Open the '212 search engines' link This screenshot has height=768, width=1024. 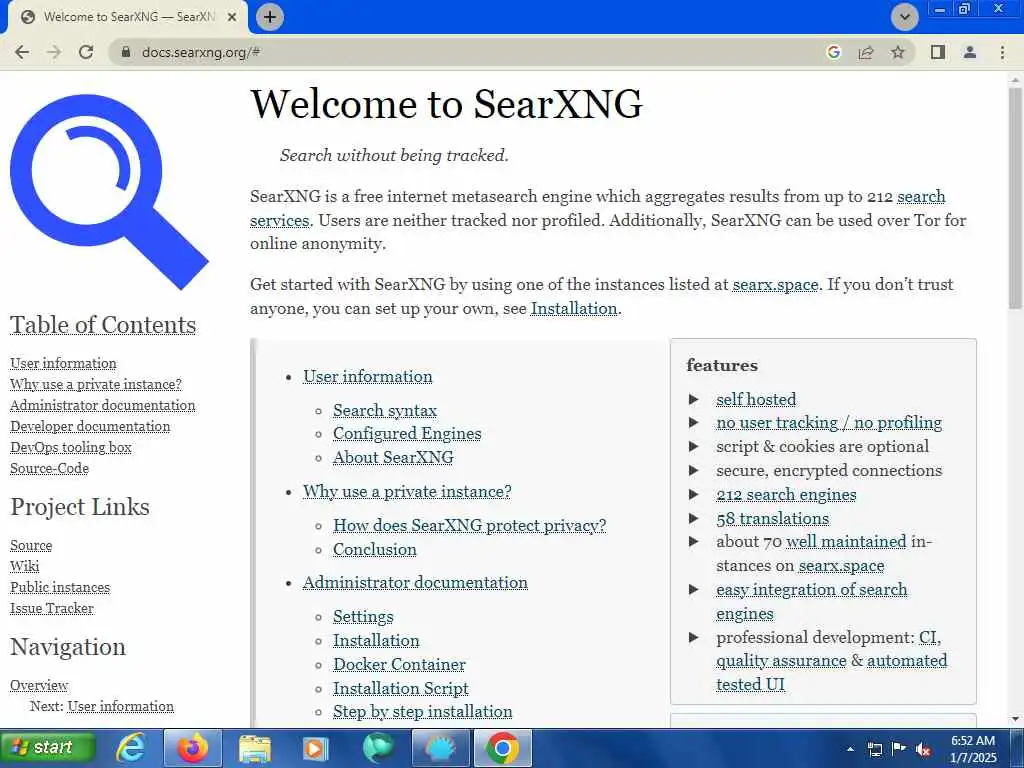[786, 494]
